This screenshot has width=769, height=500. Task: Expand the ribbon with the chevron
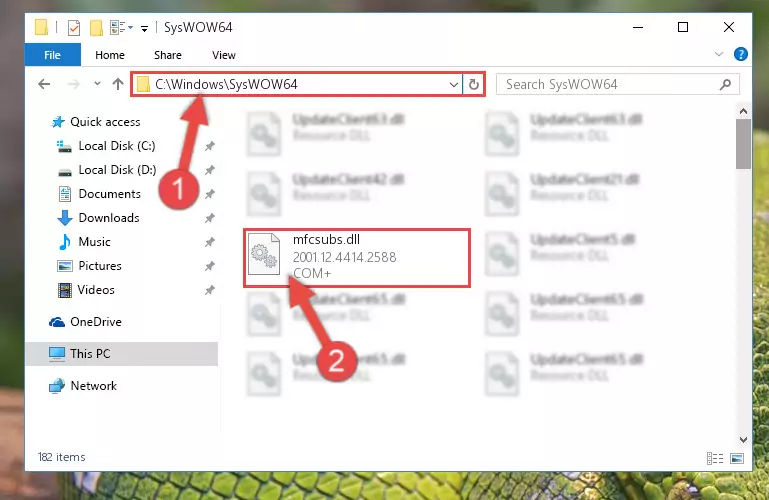(x=718, y=54)
